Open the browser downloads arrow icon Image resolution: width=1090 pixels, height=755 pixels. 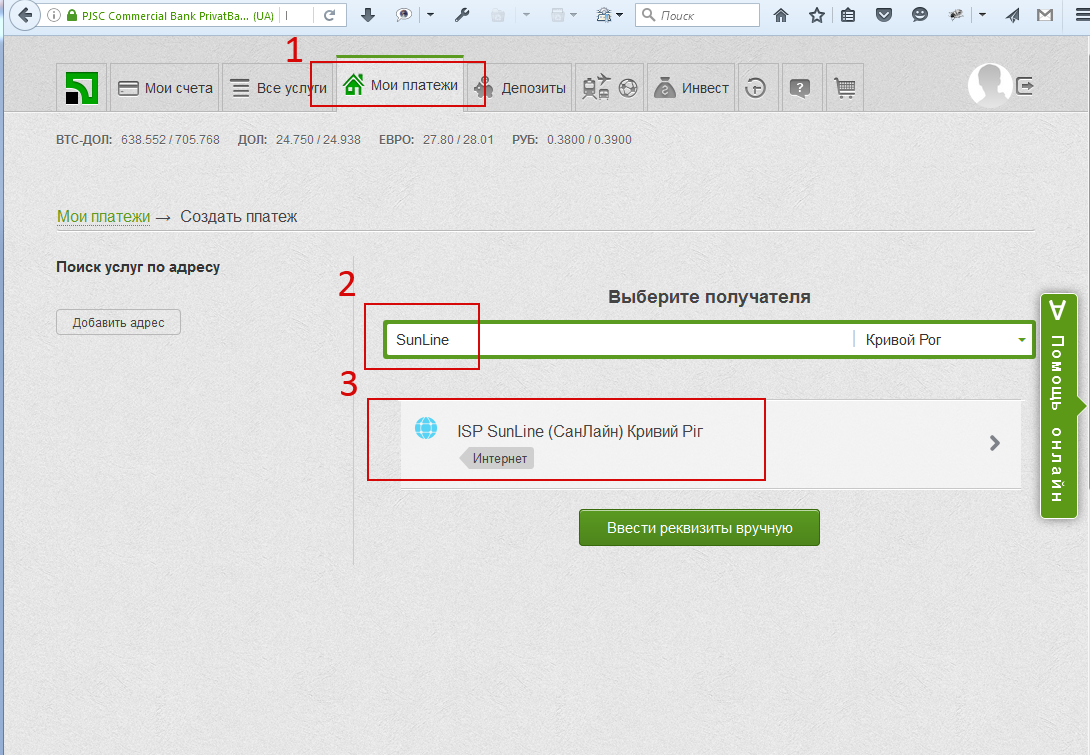click(x=368, y=15)
